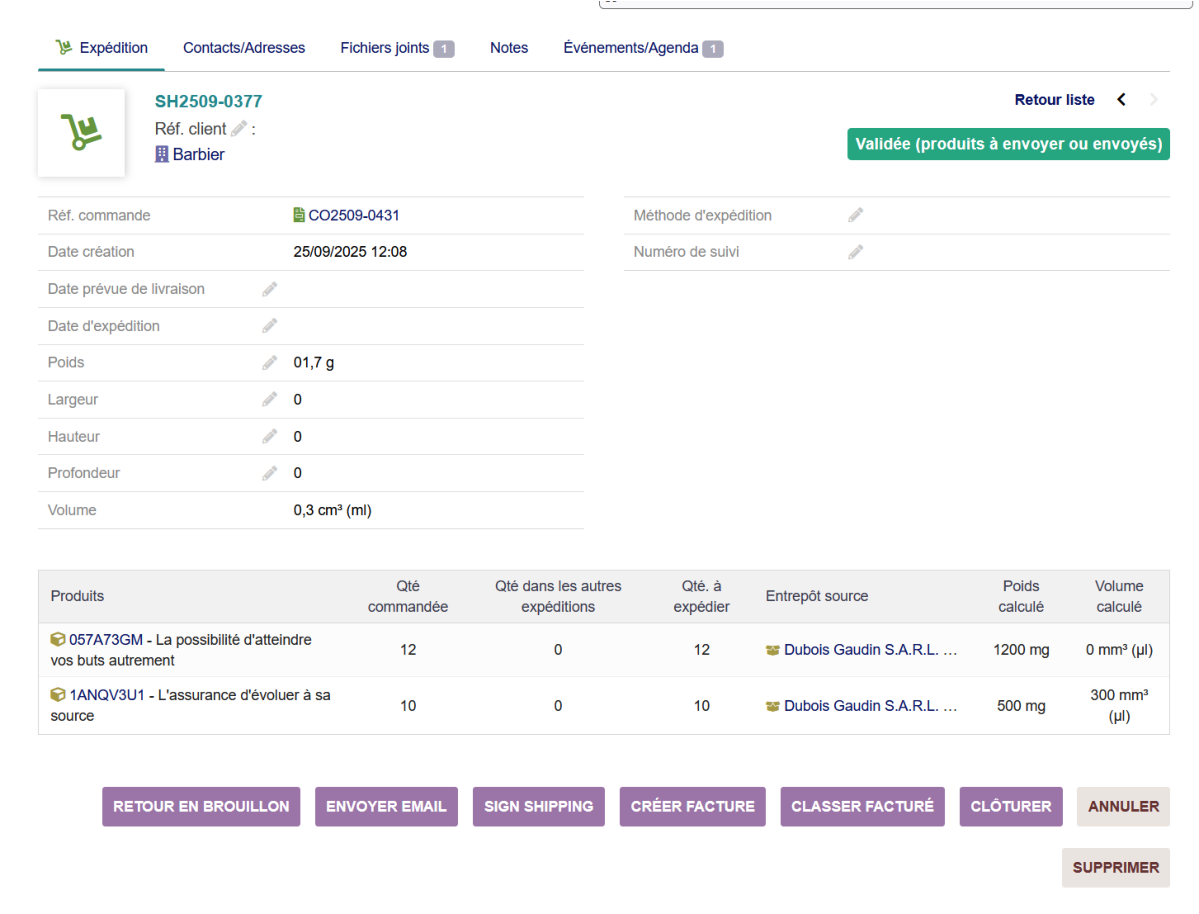The width and height of the screenshot is (1199, 914).
Task: Edit Numéro de suivi pencil icon
Action: [856, 252]
